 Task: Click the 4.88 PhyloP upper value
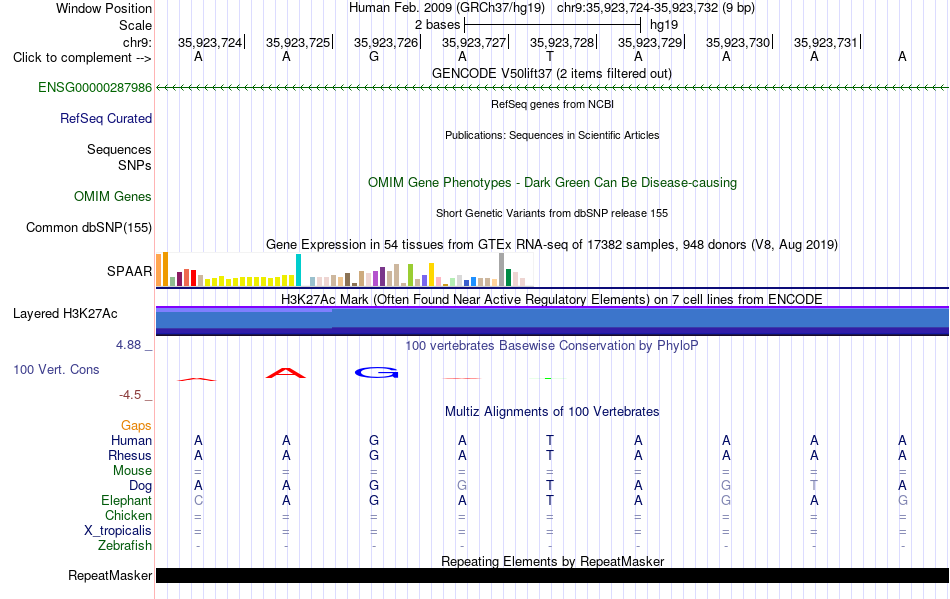pyautogui.click(x=128, y=345)
